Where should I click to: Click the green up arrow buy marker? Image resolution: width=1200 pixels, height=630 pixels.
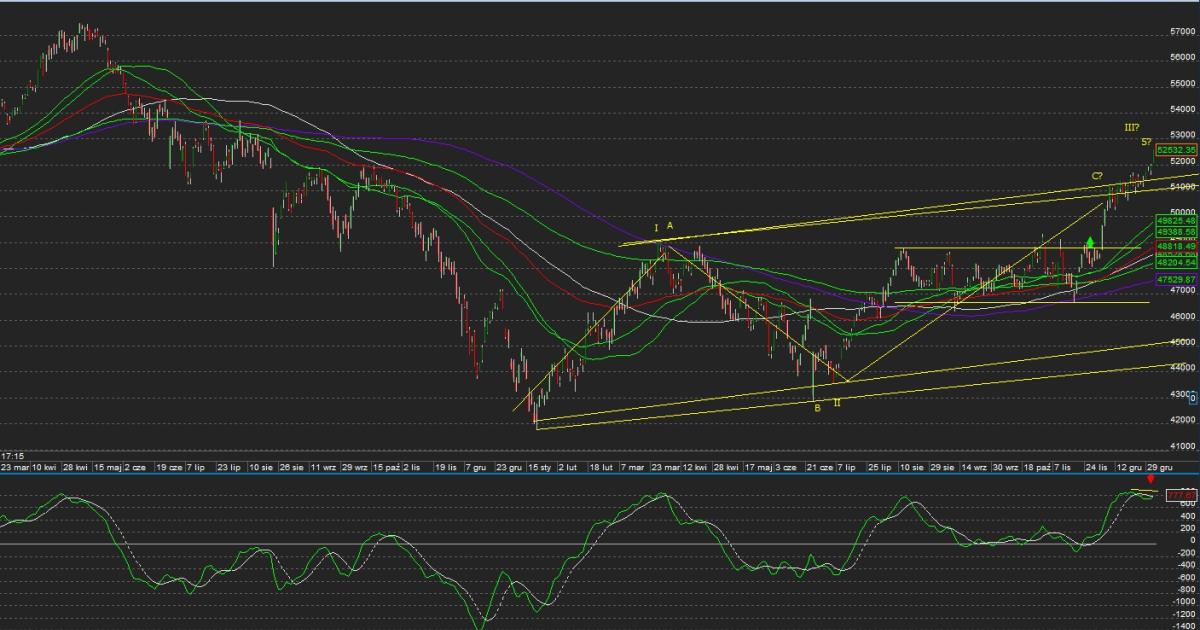[1089, 242]
